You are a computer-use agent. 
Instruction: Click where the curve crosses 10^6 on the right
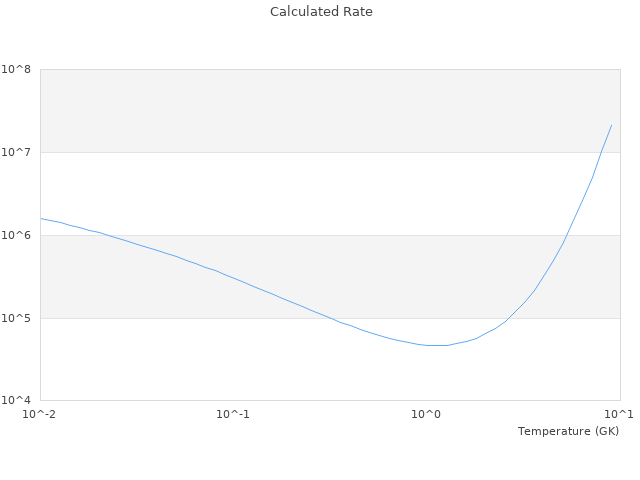click(566, 235)
